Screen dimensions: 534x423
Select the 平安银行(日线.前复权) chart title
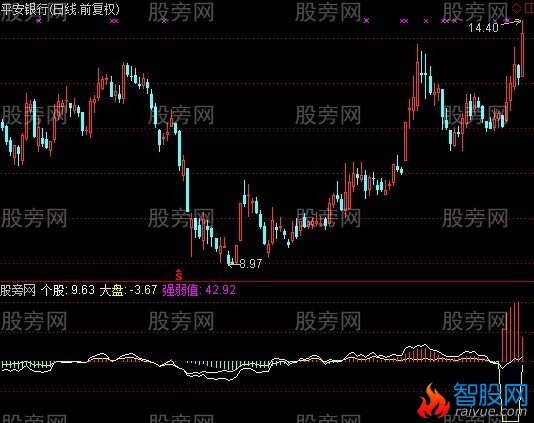[x=60, y=9]
